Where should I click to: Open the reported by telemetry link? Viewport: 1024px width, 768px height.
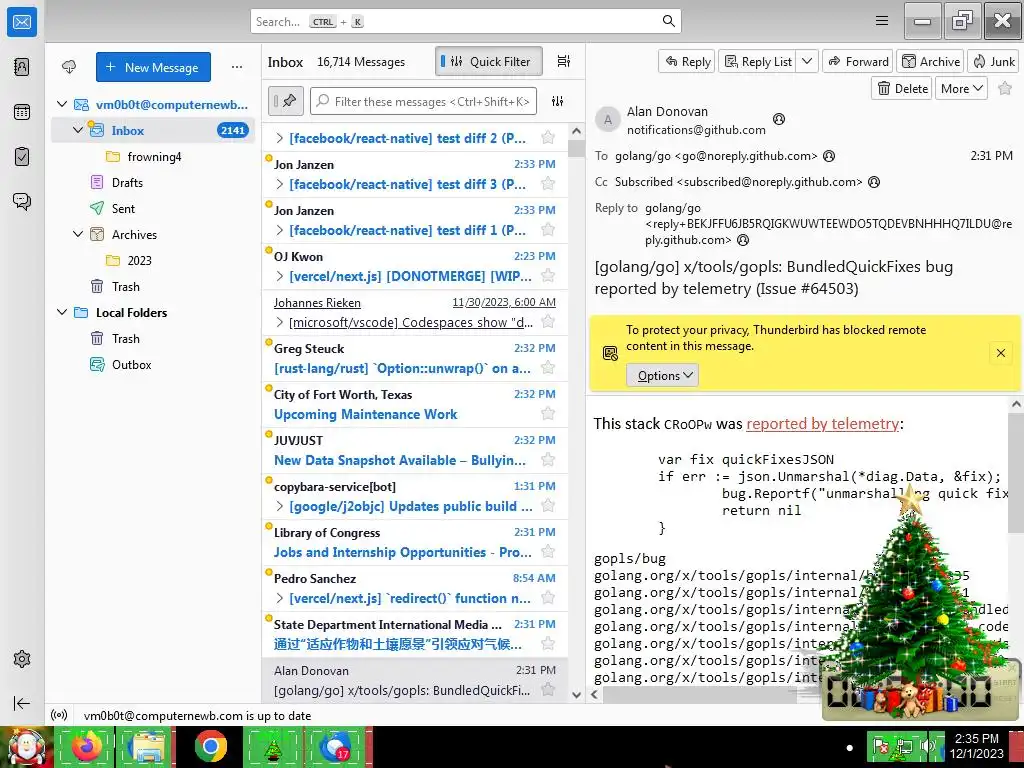[822, 424]
